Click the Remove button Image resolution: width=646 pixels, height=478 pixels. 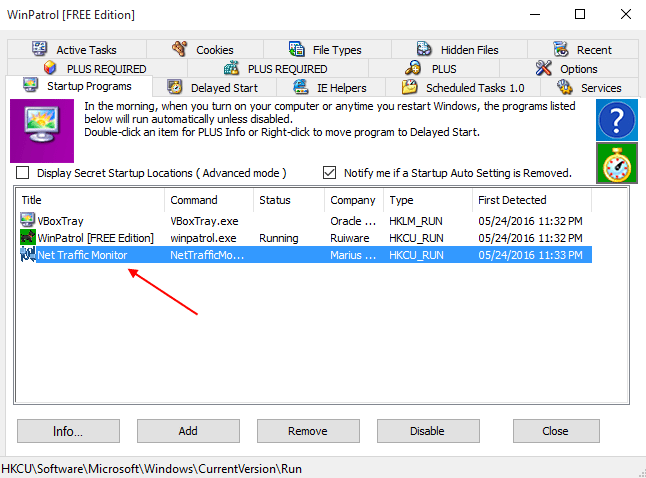coord(308,431)
